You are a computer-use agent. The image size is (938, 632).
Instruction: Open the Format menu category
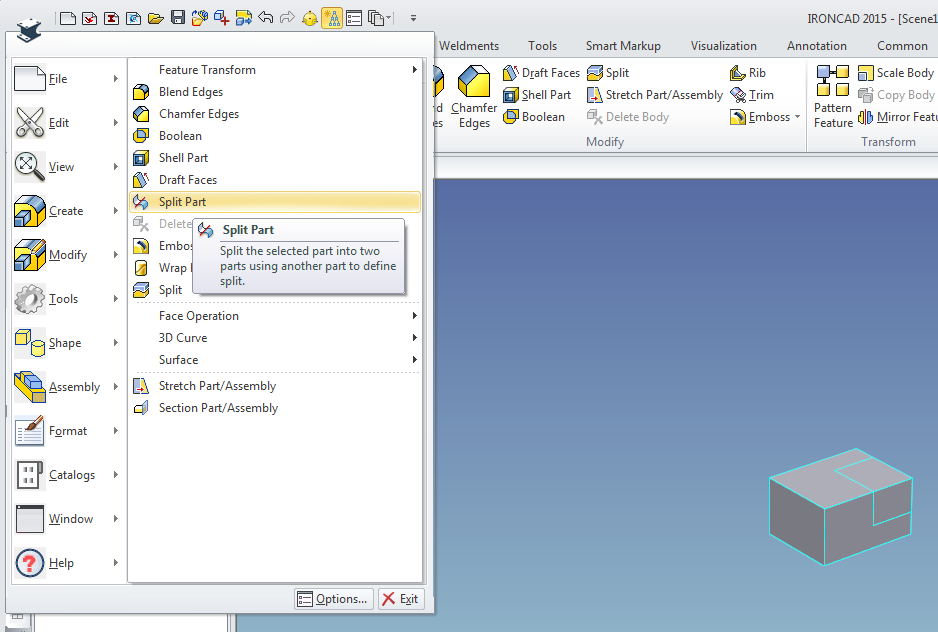coord(67,431)
